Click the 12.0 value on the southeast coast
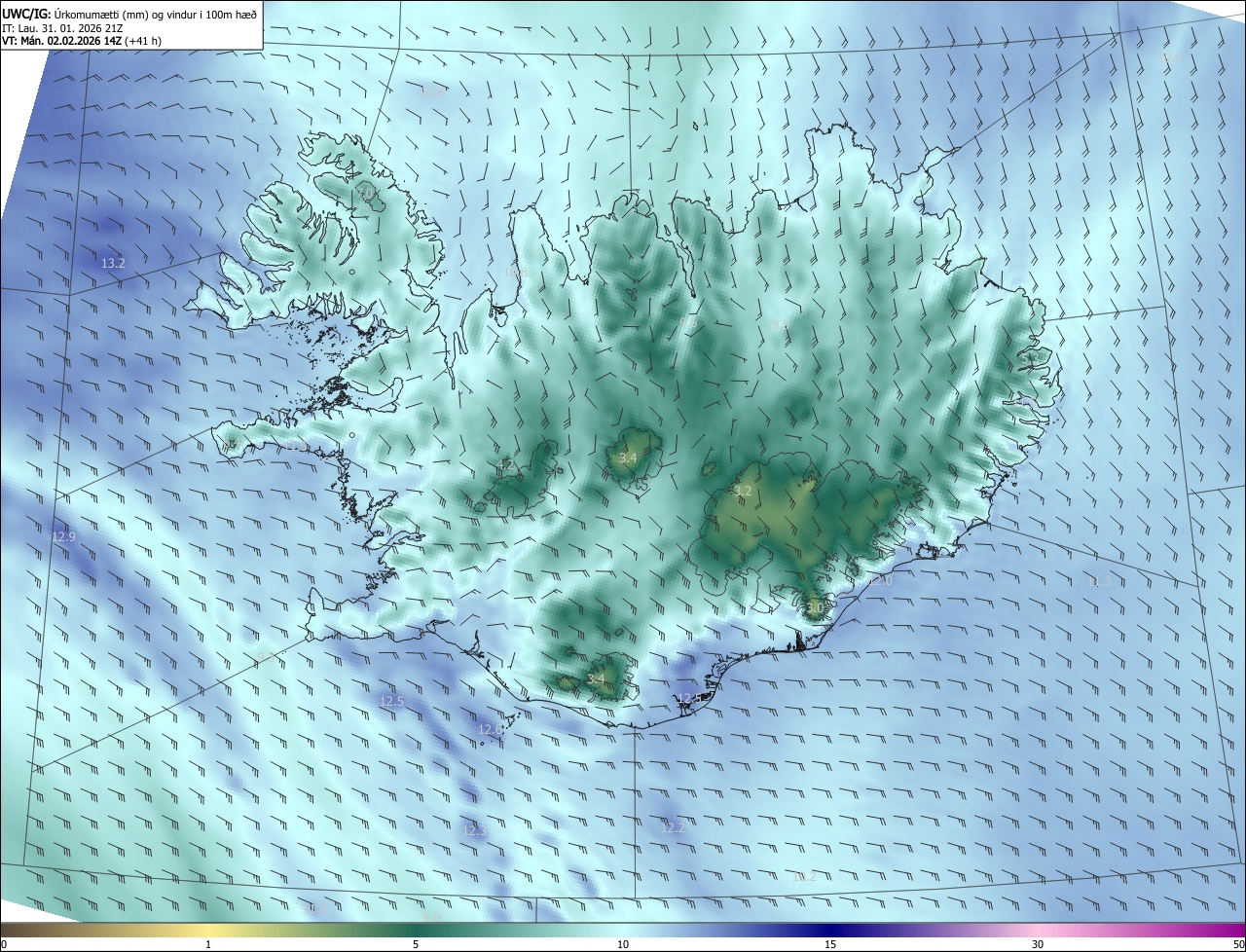 pyautogui.click(x=880, y=580)
